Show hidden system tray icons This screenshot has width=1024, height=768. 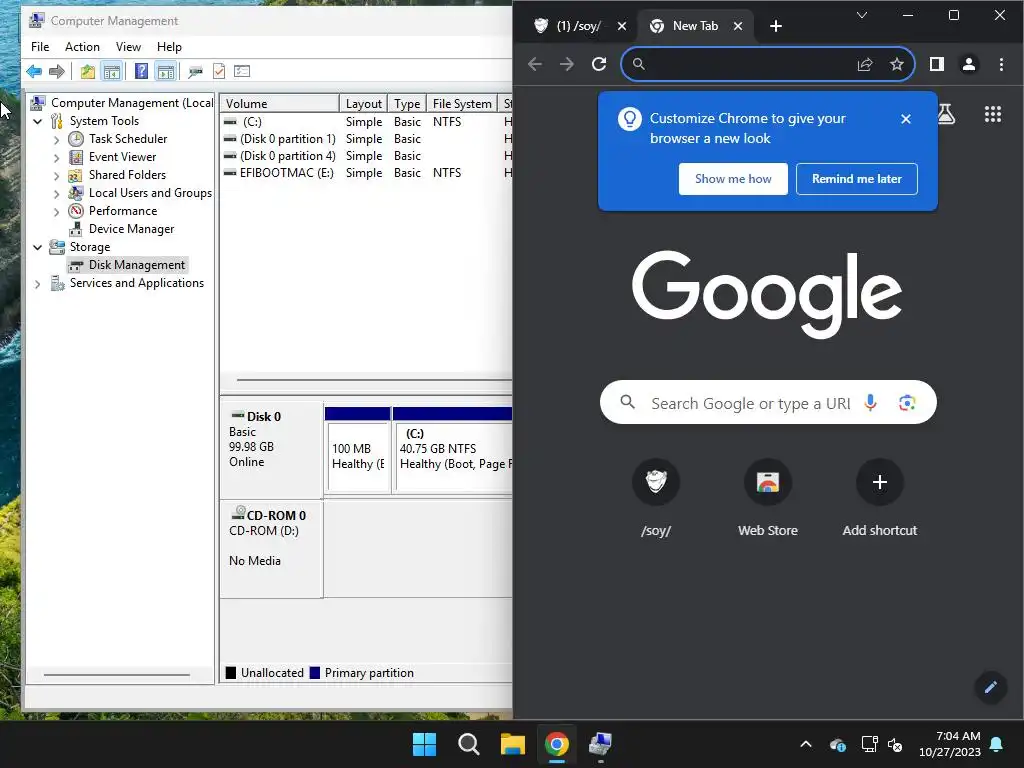(x=806, y=744)
